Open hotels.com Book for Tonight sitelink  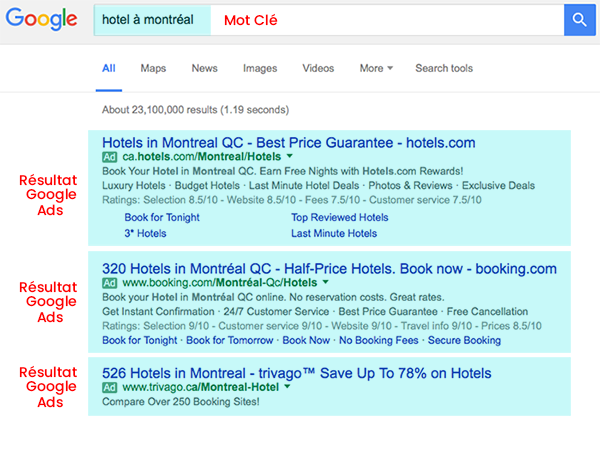162,217
